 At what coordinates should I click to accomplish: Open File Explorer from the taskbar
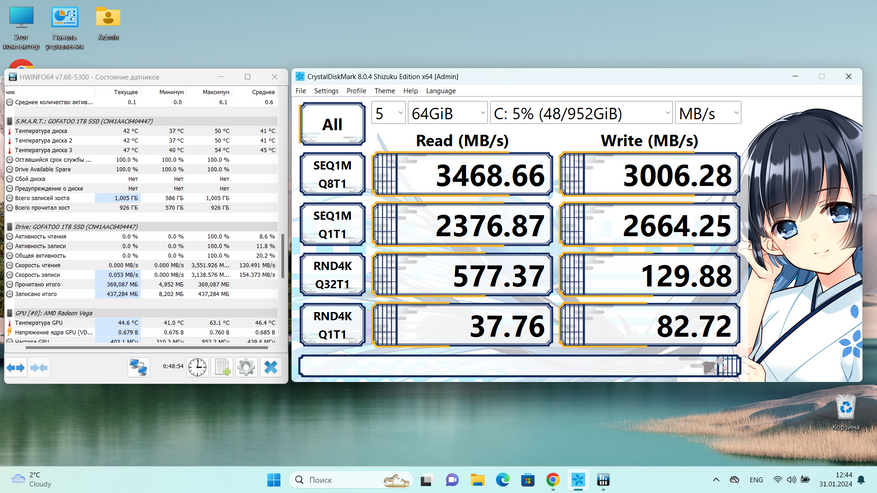[476, 480]
